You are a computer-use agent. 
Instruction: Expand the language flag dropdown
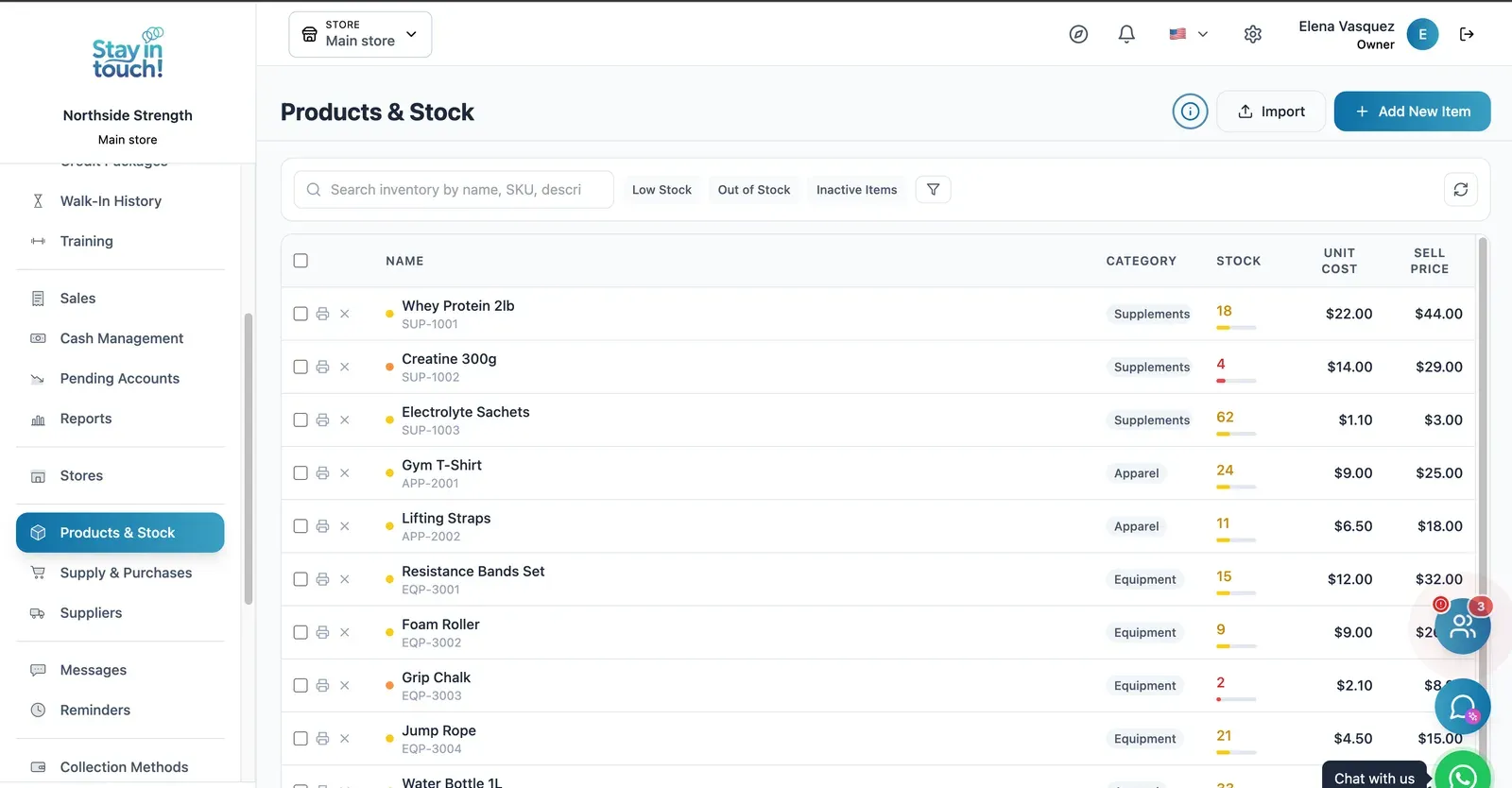[1188, 34]
